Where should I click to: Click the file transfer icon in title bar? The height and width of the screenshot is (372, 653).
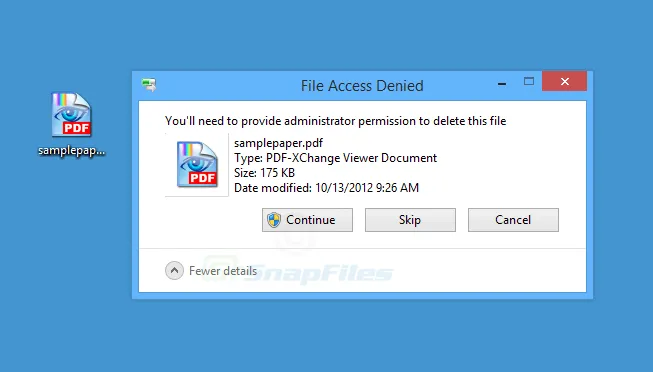pyautogui.click(x=149, y=85)
